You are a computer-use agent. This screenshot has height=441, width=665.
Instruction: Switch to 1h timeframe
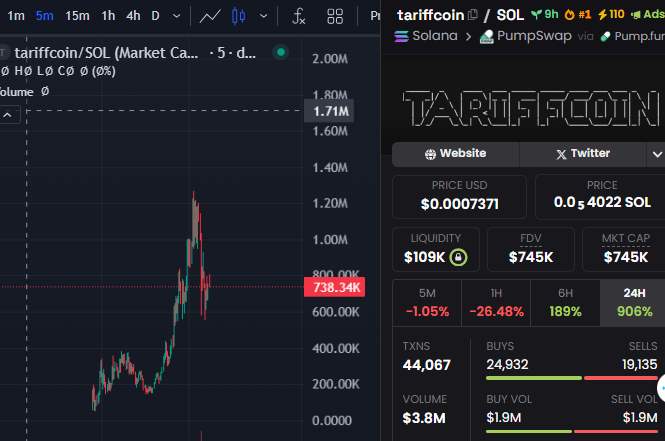(108, 16)
